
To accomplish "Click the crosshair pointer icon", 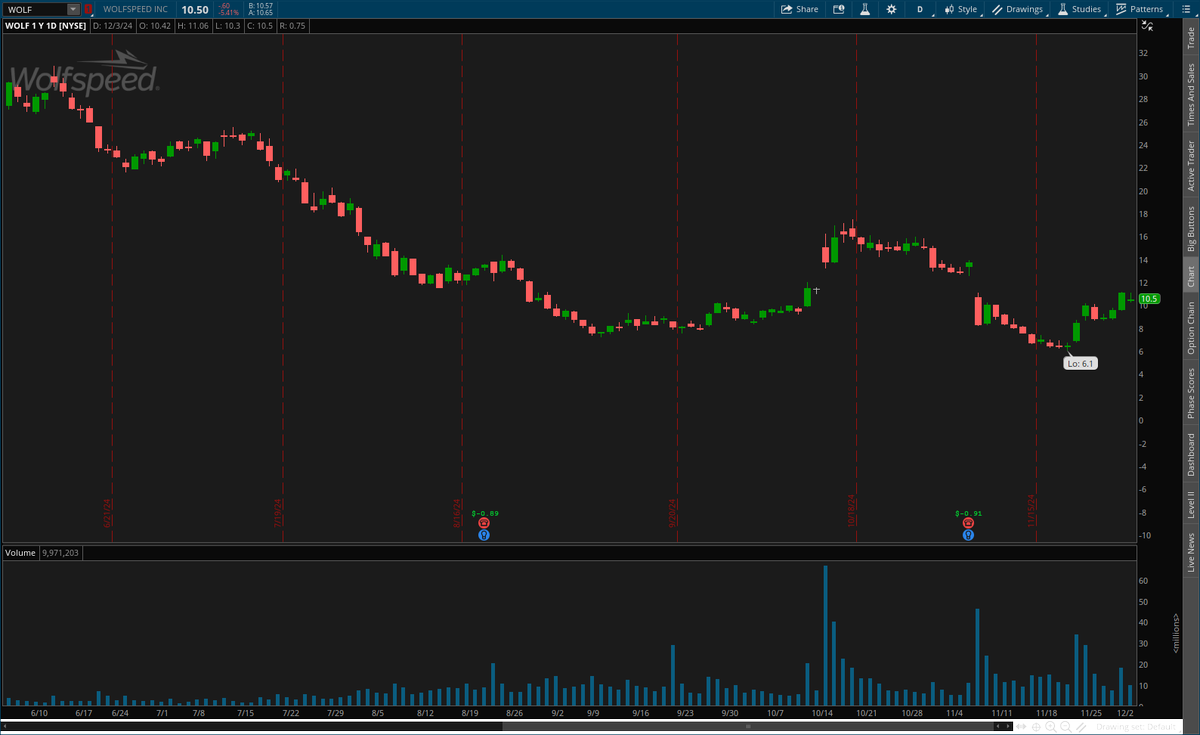I will [1036, 727].
